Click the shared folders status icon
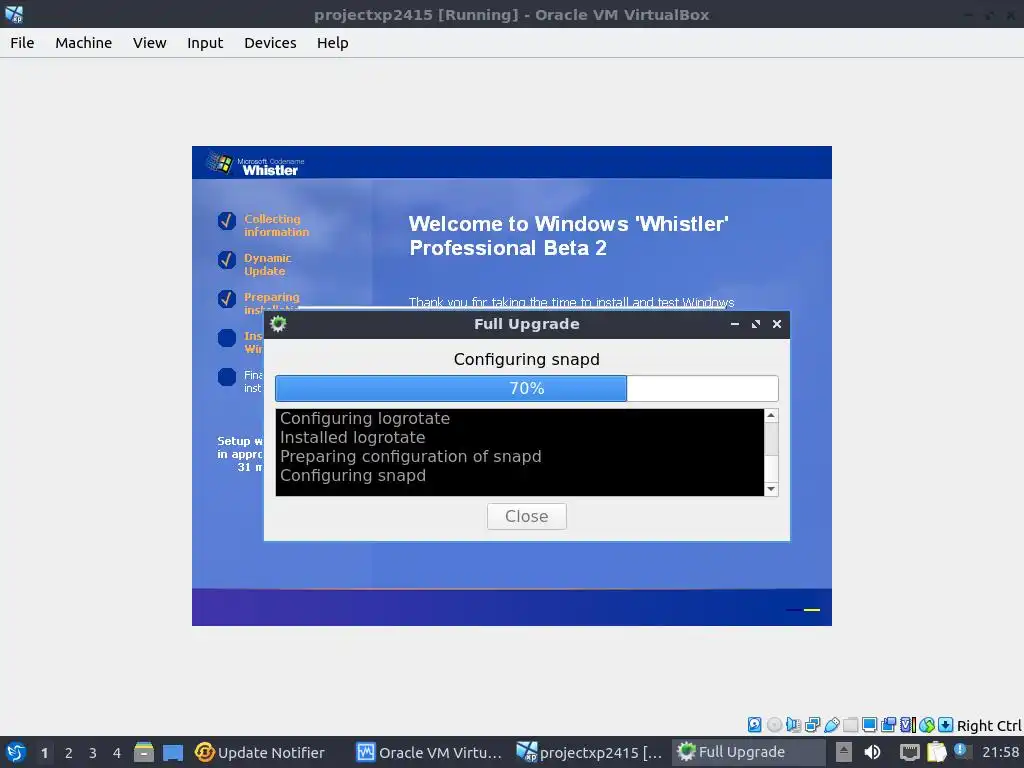This screenshot has width=1024, height=768. point(850,724)
